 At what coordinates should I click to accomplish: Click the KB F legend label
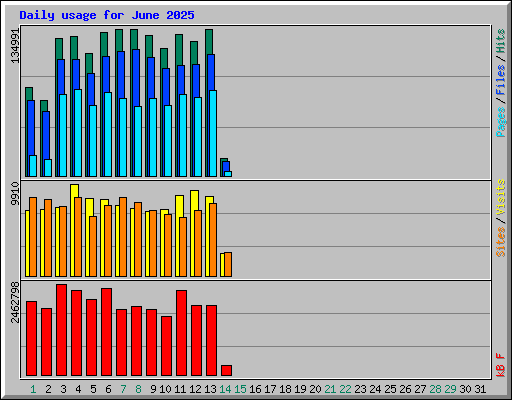(x=500, y=365)
